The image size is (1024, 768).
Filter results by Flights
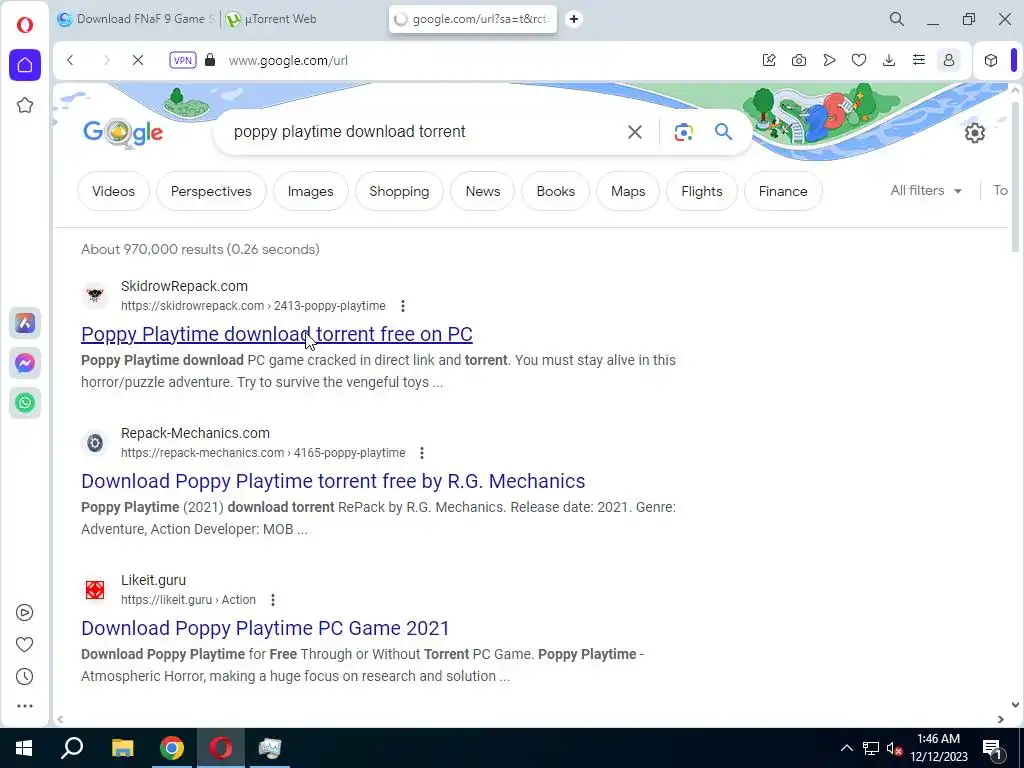click(701, 191)
